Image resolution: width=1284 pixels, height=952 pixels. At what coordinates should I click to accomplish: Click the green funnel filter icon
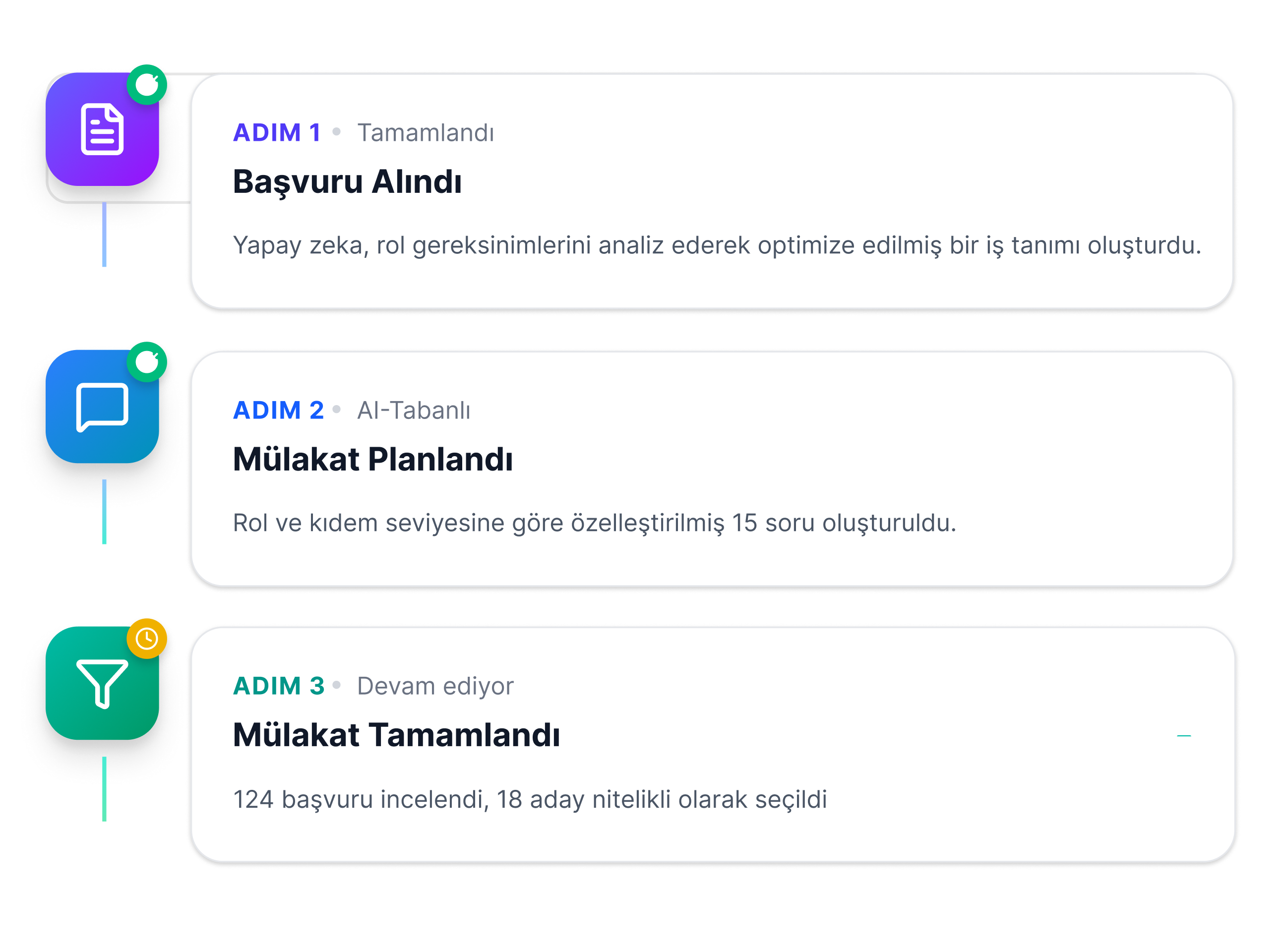click(x=102, y=683)
